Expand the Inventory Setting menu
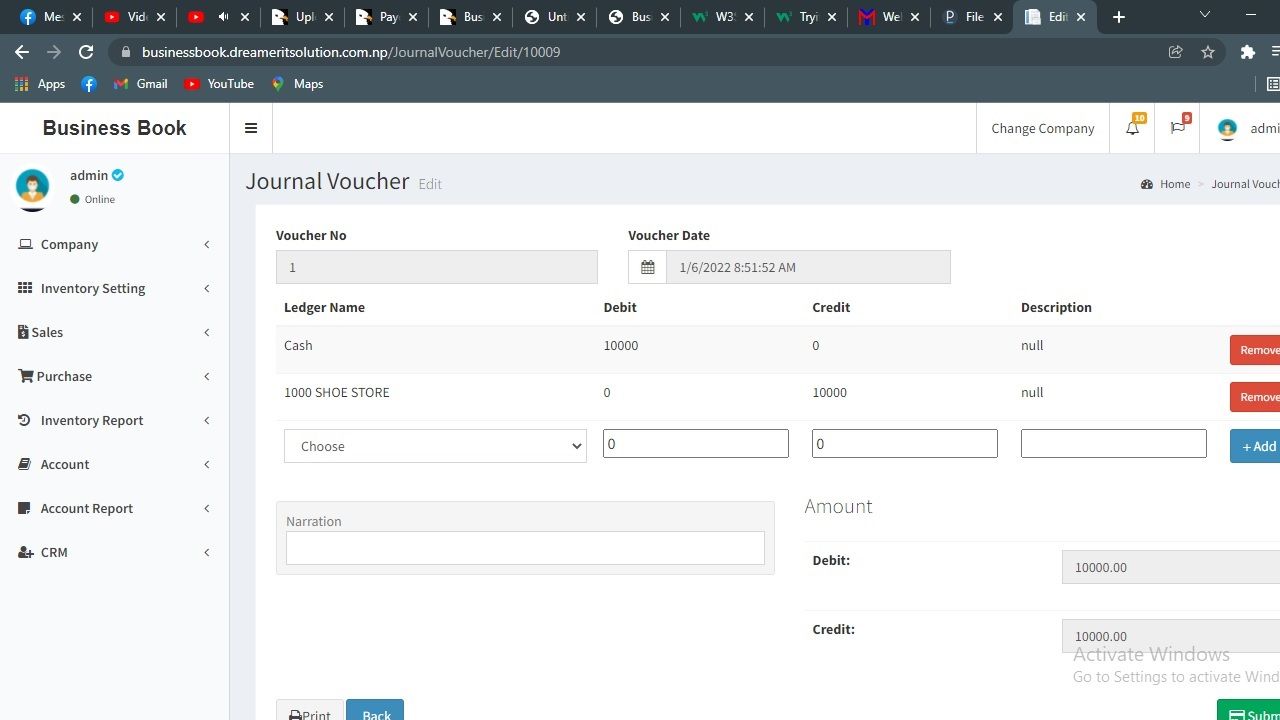 (x=114, y=288)
